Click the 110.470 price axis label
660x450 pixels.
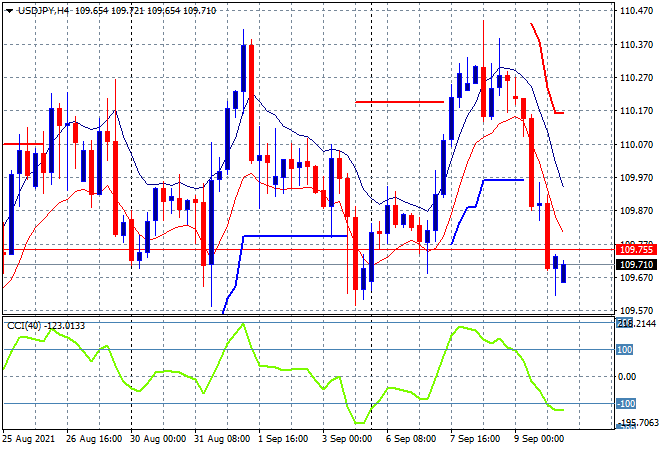pyautogui.click(x=636, y=11)
